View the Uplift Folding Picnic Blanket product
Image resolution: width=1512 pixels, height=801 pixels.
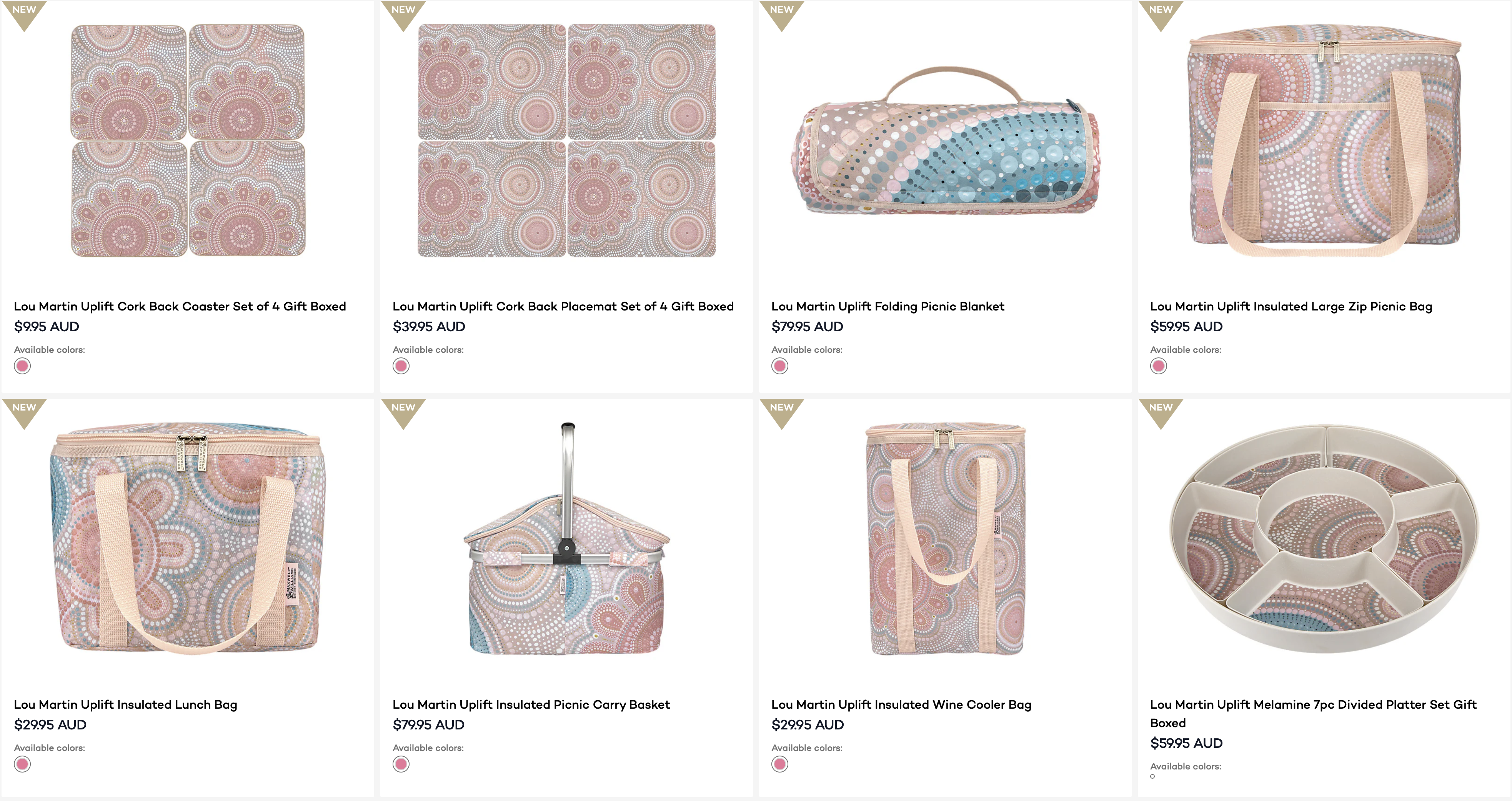888,306
